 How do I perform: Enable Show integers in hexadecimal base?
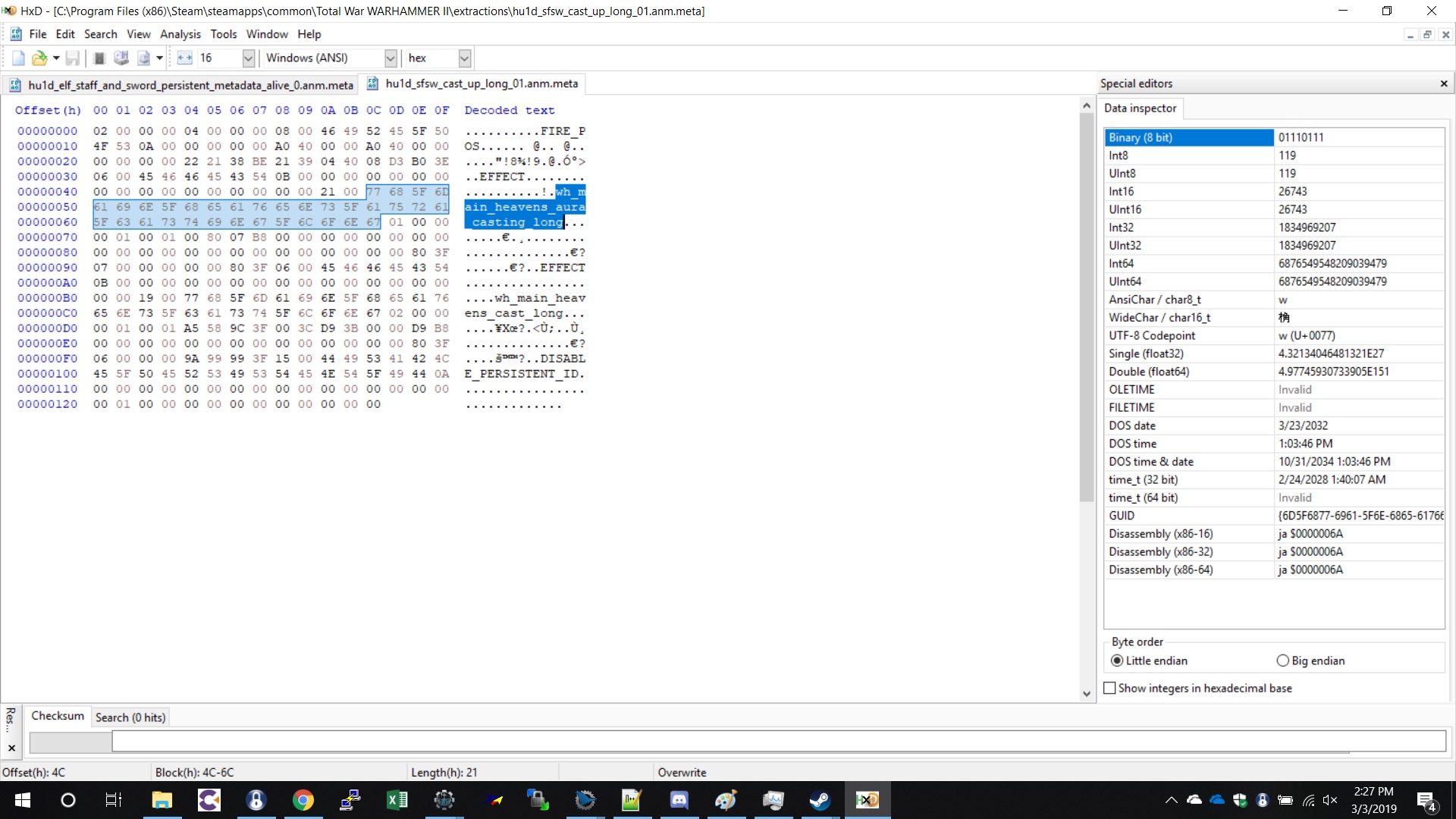pos(1110,689)
